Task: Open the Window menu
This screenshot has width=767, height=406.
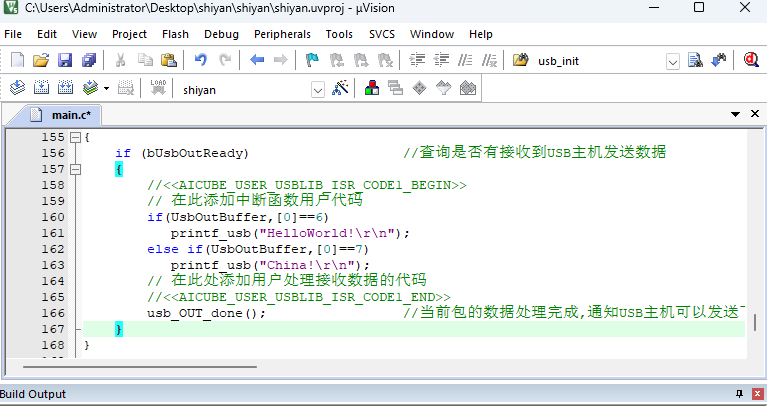Action: pos(432,34)
